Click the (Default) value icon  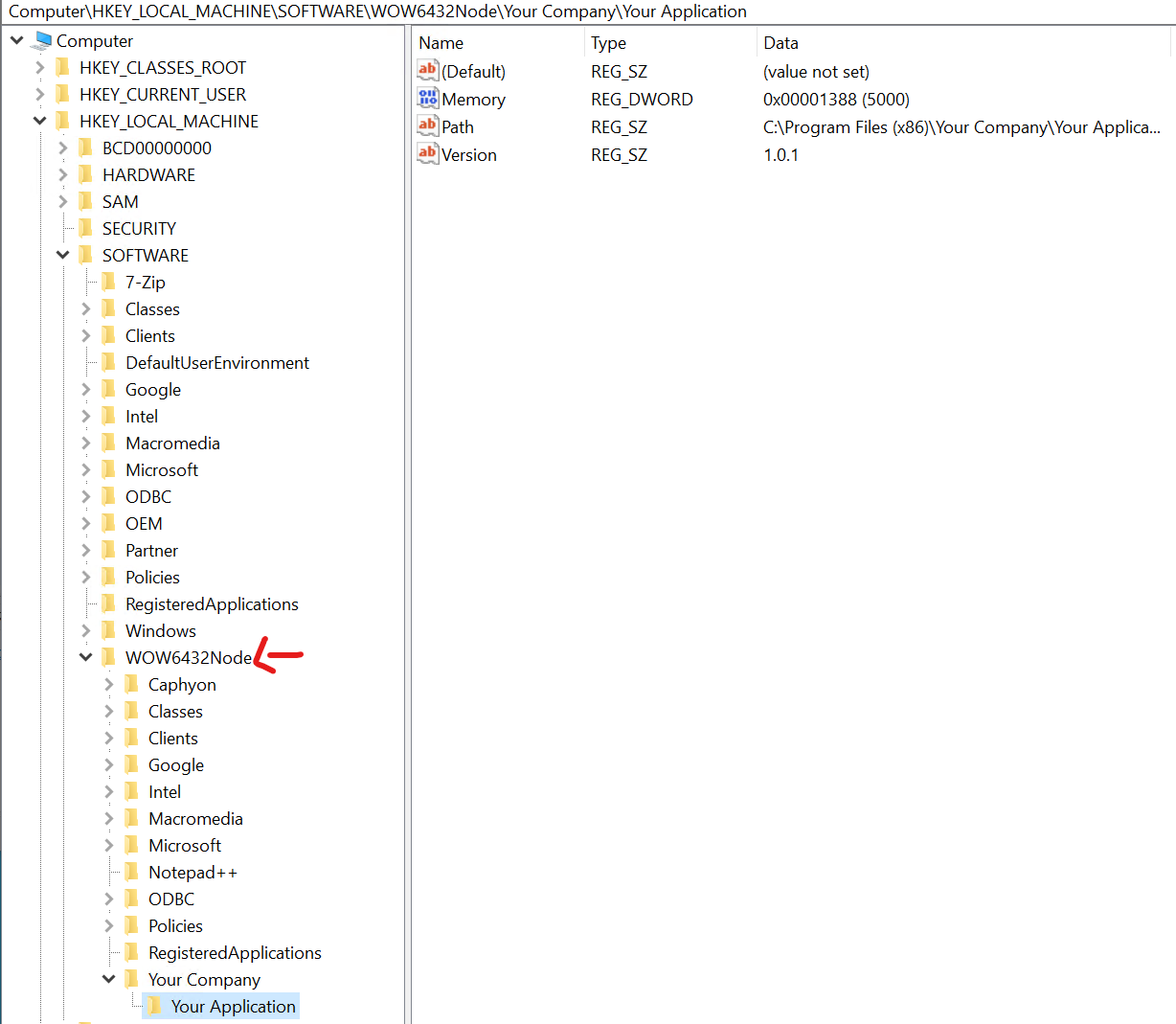click(427, 71)
